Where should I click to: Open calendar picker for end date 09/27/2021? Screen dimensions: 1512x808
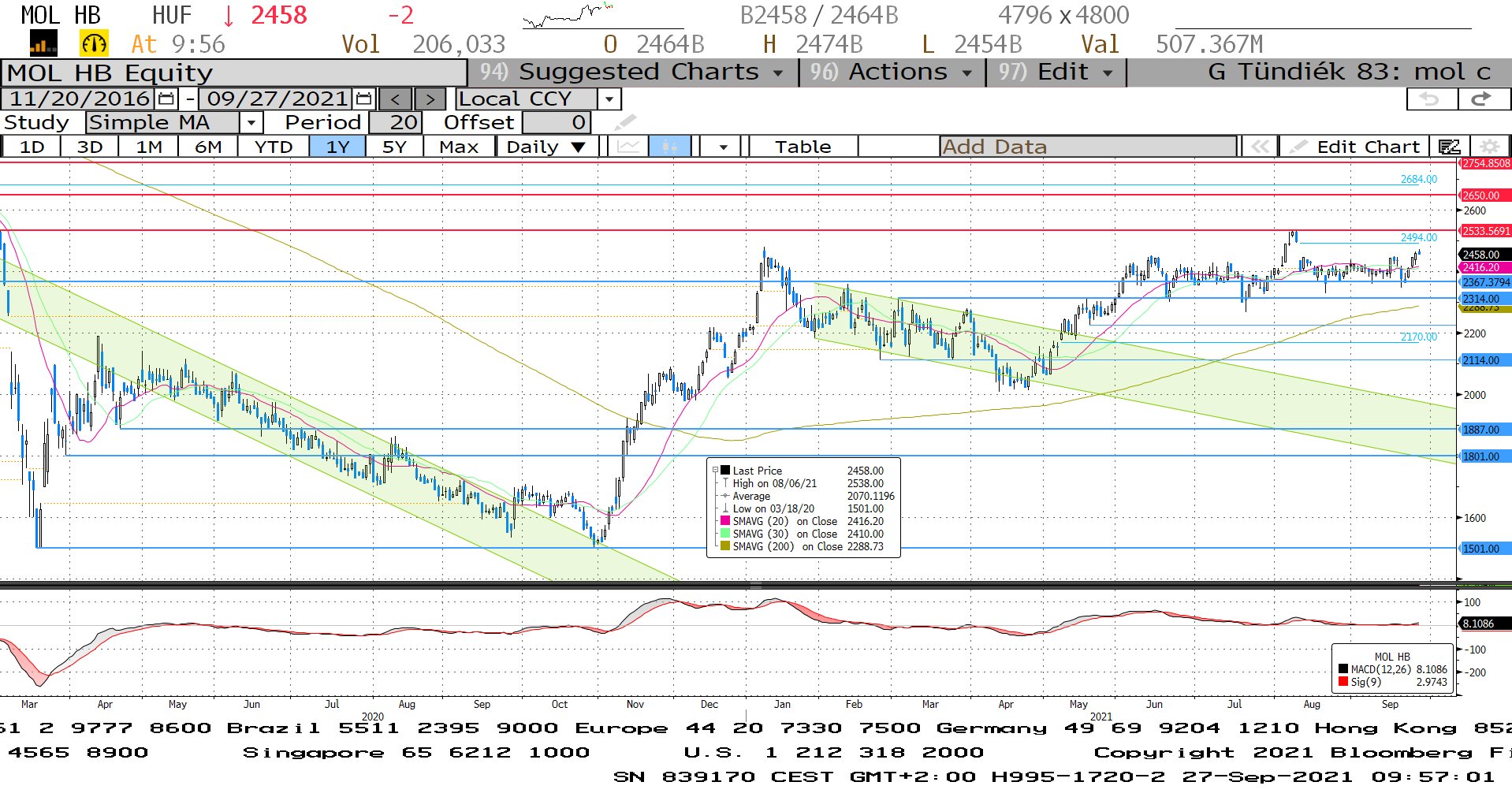(363, 99)
